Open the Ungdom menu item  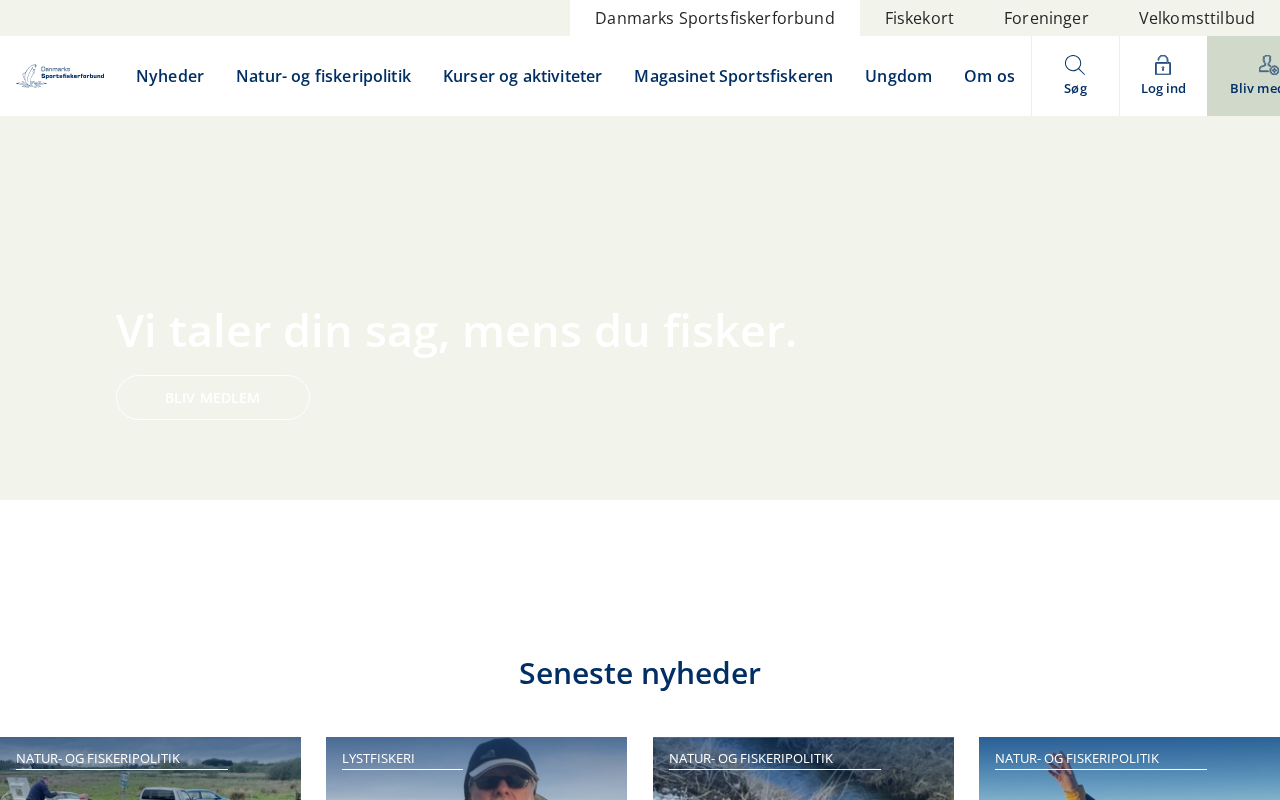pyautogui.click(x=898, y=76)
